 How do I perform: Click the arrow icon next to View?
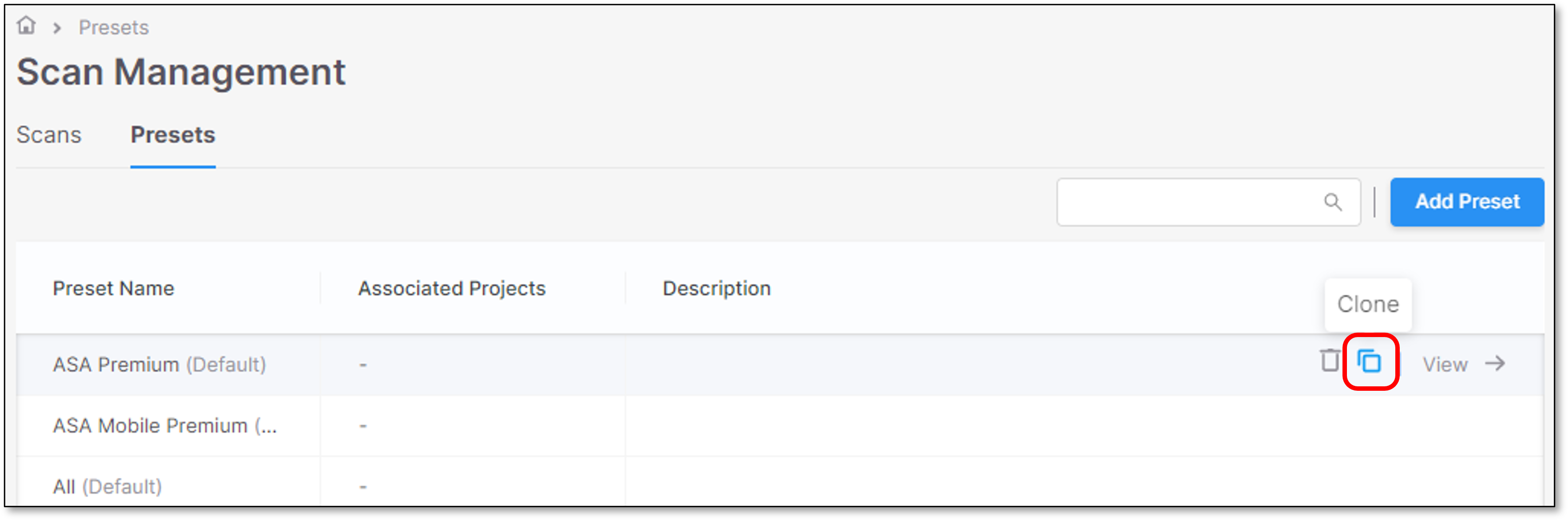(1496, 364)
